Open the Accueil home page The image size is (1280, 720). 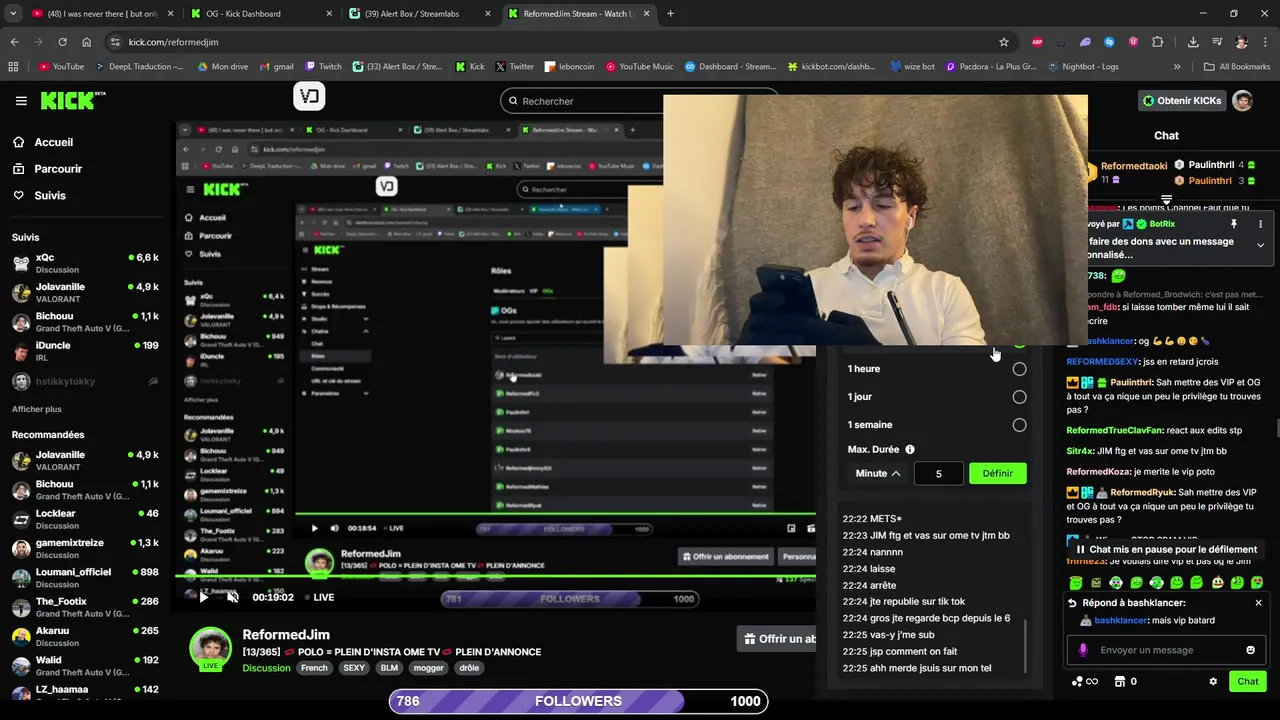pyautogui.click(x=41, y=142)
